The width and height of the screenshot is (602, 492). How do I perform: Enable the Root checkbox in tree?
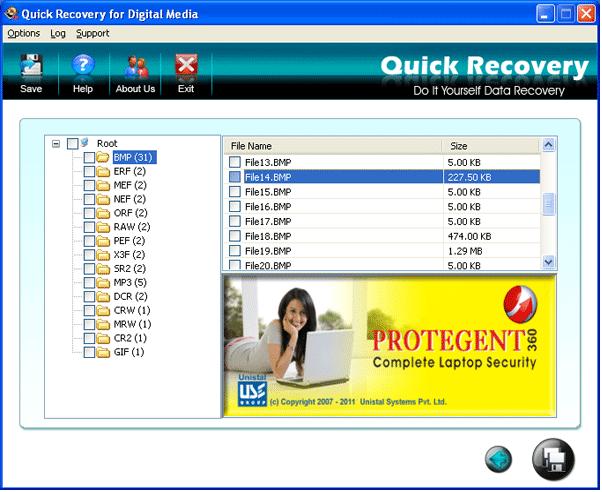[x=72, y=143]
